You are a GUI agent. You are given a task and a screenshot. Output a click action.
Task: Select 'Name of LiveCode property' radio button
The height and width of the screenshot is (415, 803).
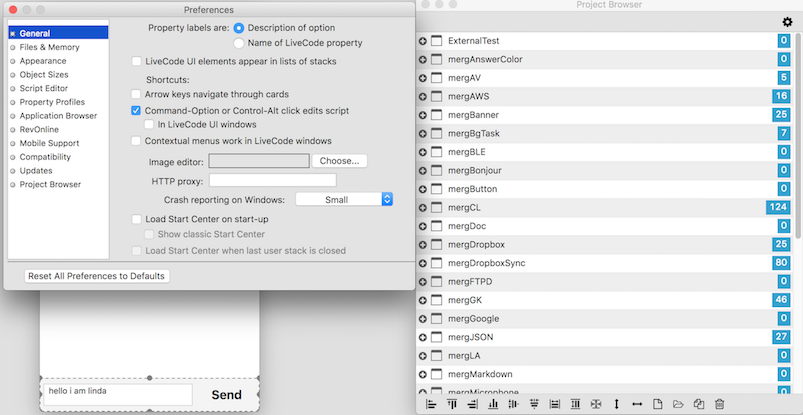239,43
